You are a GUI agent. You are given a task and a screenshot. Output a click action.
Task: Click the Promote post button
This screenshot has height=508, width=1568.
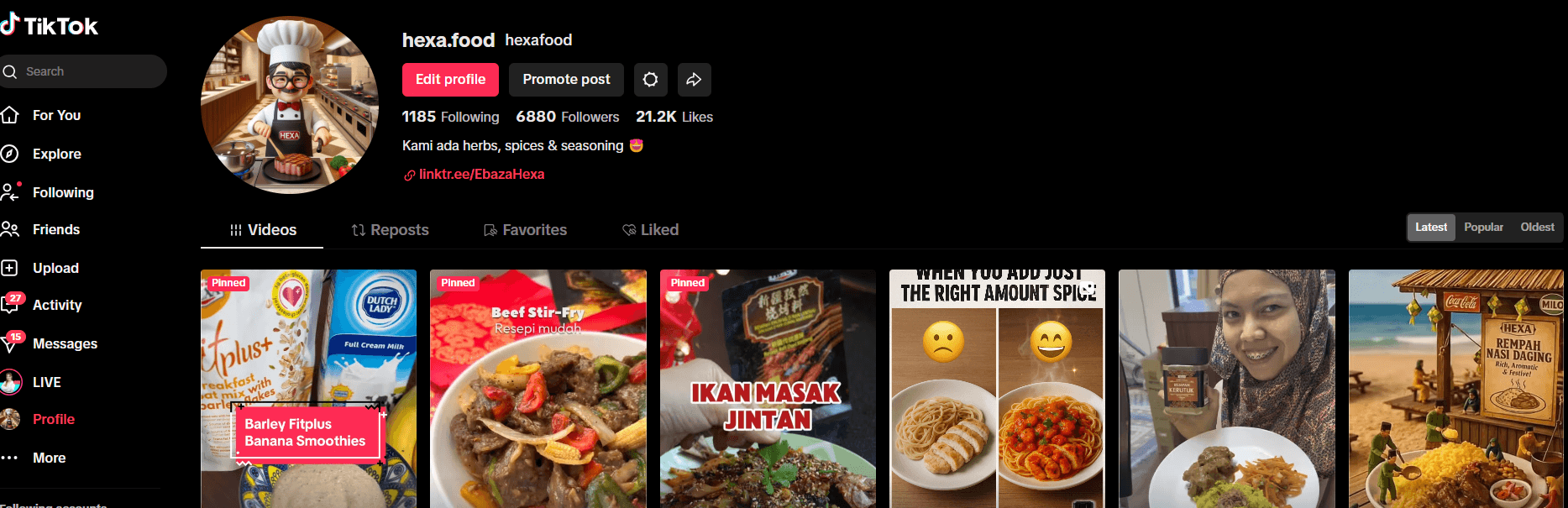point(566,80)
